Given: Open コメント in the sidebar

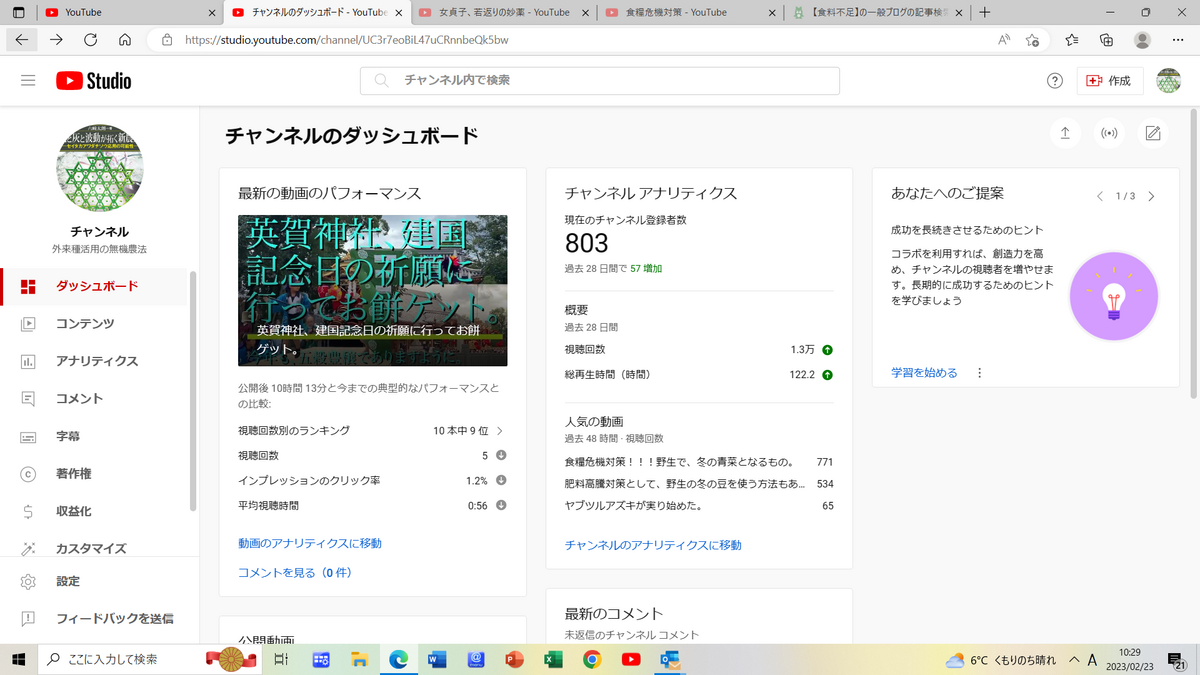Looking at the screenshot, I should pos(94,398).
